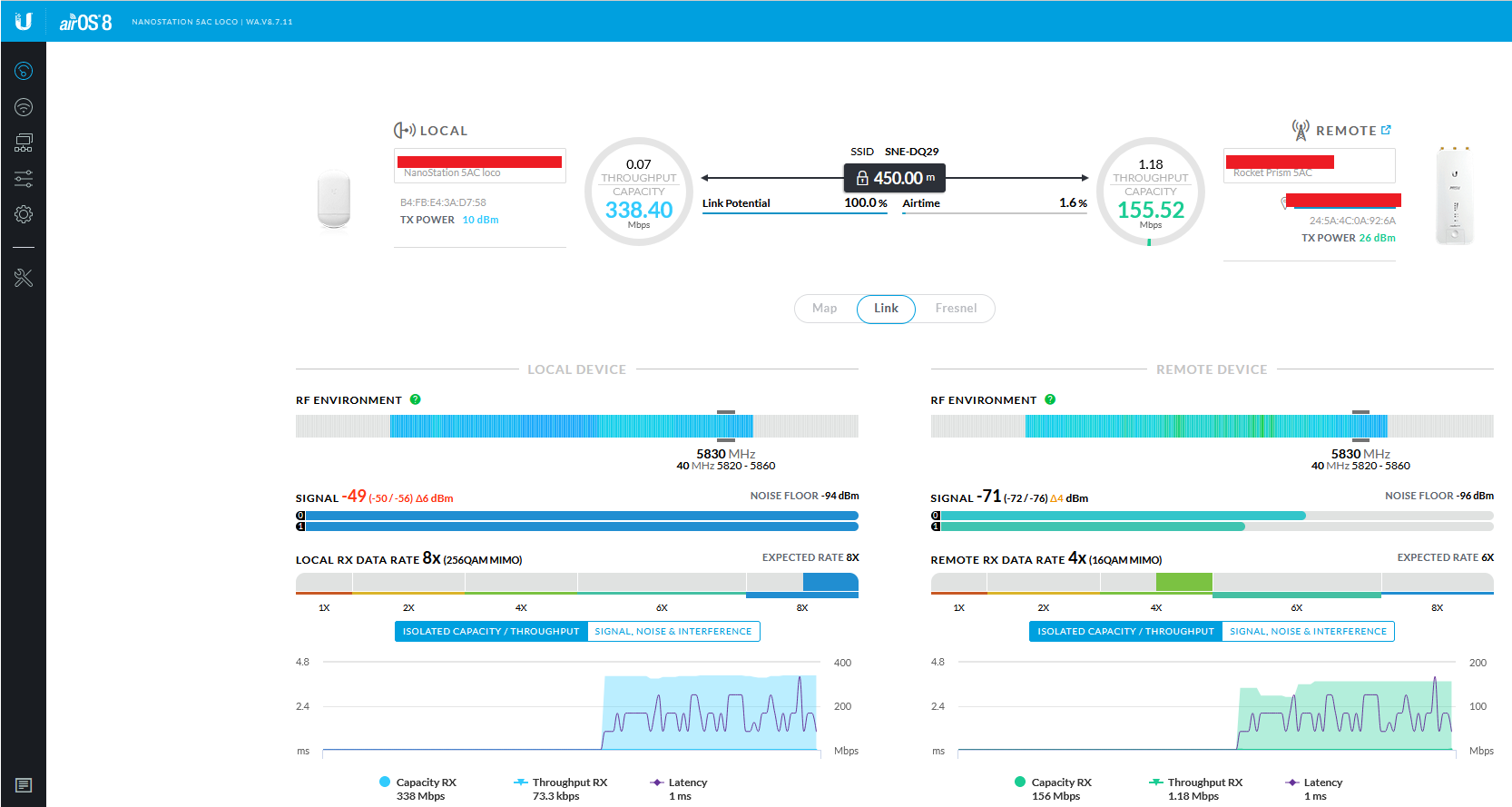Click the local RF environment spectrum bar
Image resolution: width=1512 pixels, height=807 pixels.
(577, 426)
